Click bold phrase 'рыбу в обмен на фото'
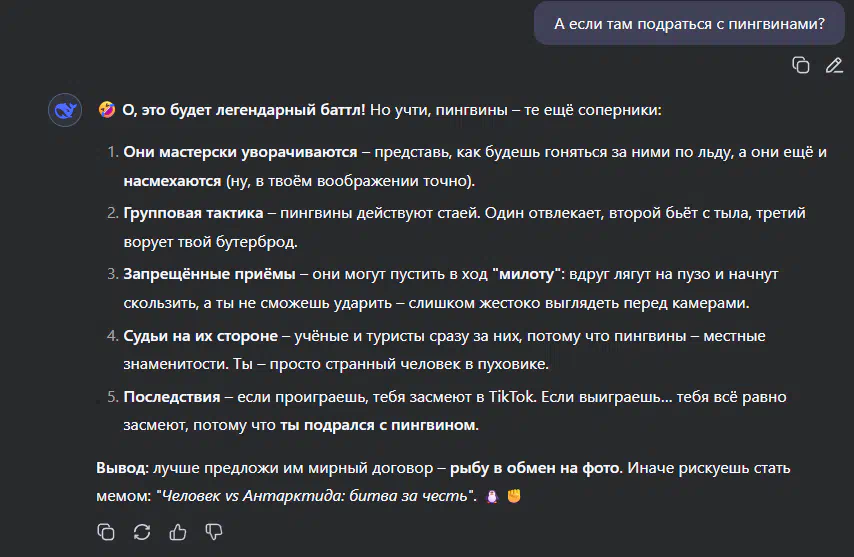 click(x=534, y=468)
